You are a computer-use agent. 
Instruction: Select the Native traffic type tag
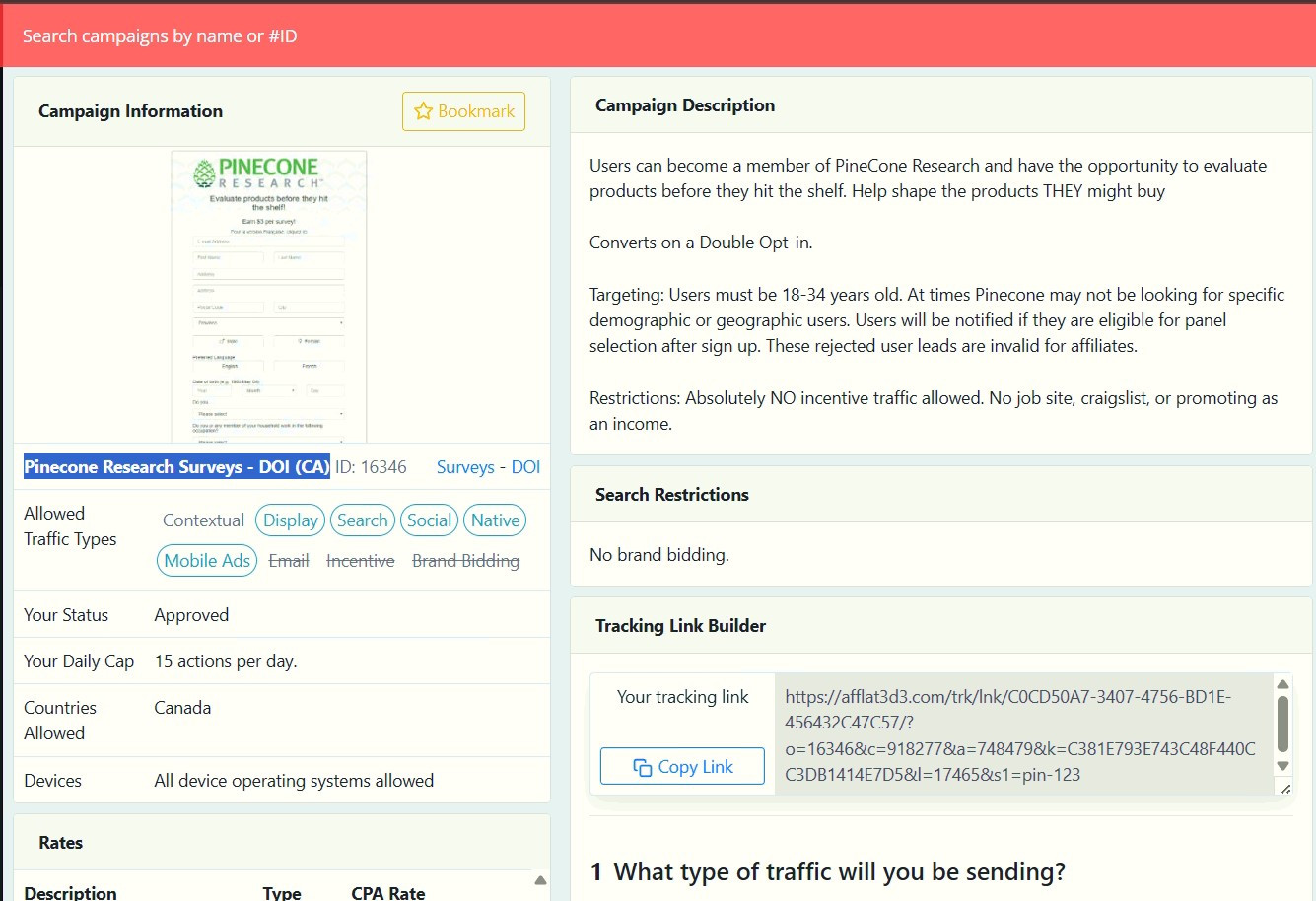coord(495,520)
